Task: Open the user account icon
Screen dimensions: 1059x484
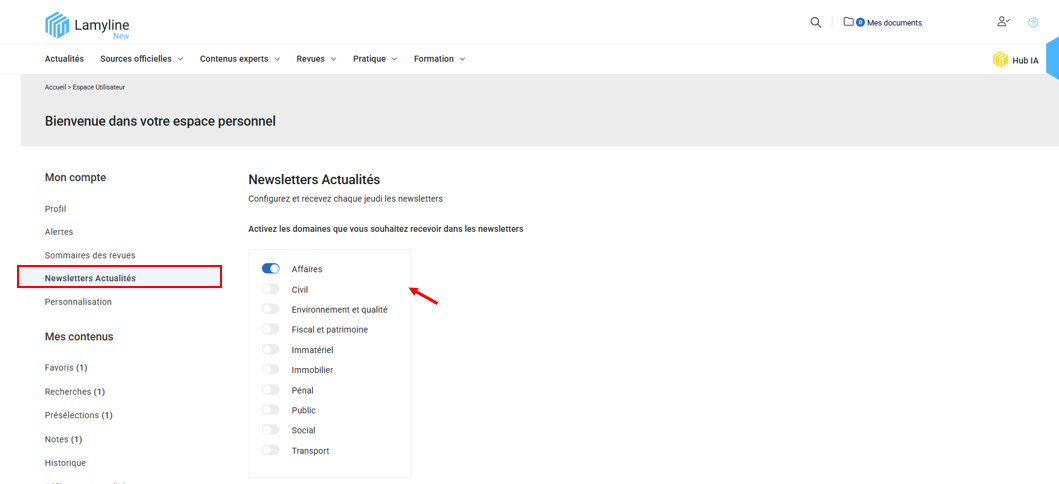Action: tap(1003, 22)
